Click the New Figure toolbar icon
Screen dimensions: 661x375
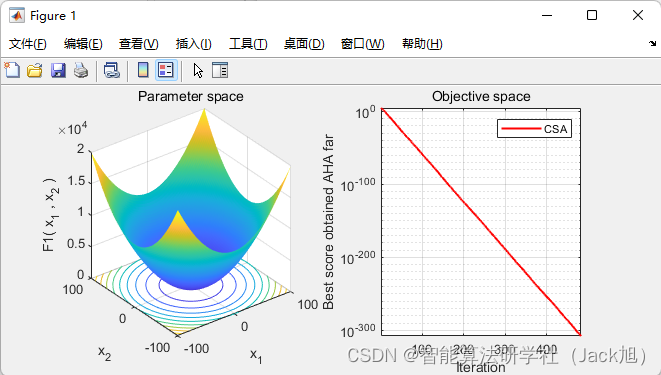pyautogui.click(x=12, y=70)
